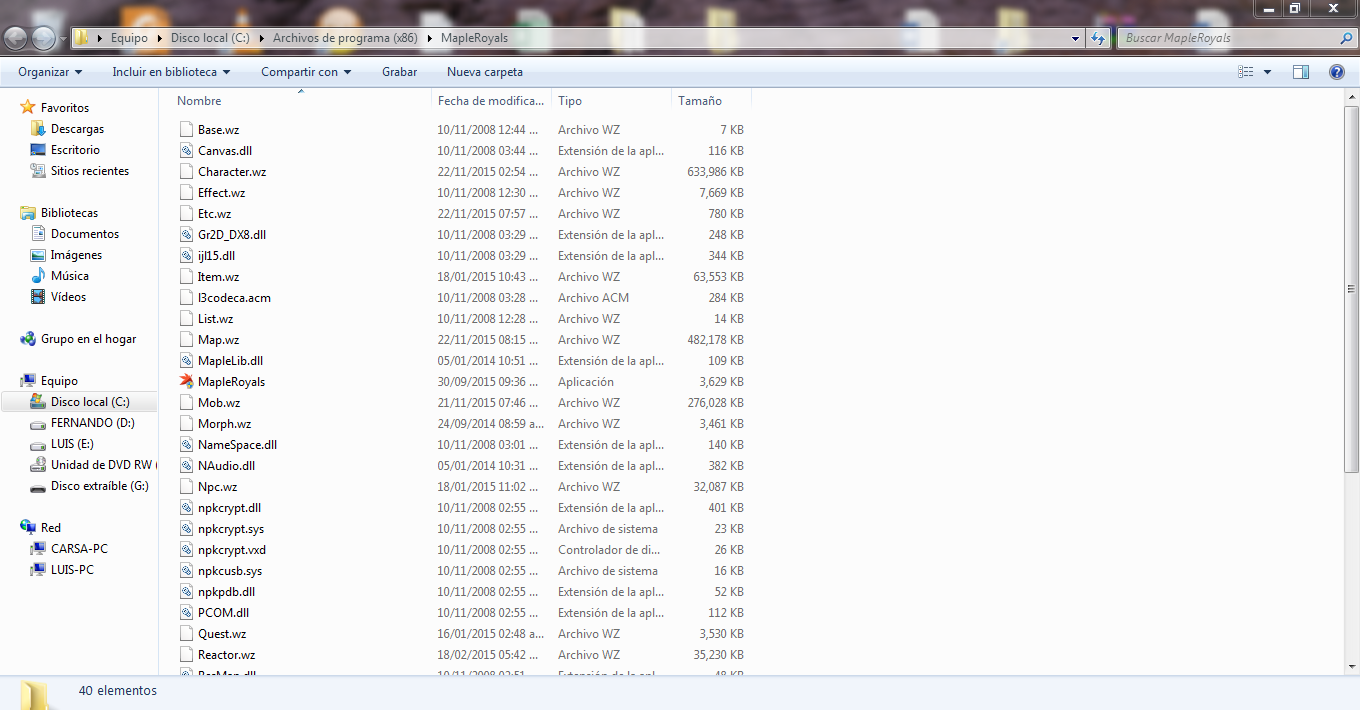Select the Reactor.wz file name

226,655
